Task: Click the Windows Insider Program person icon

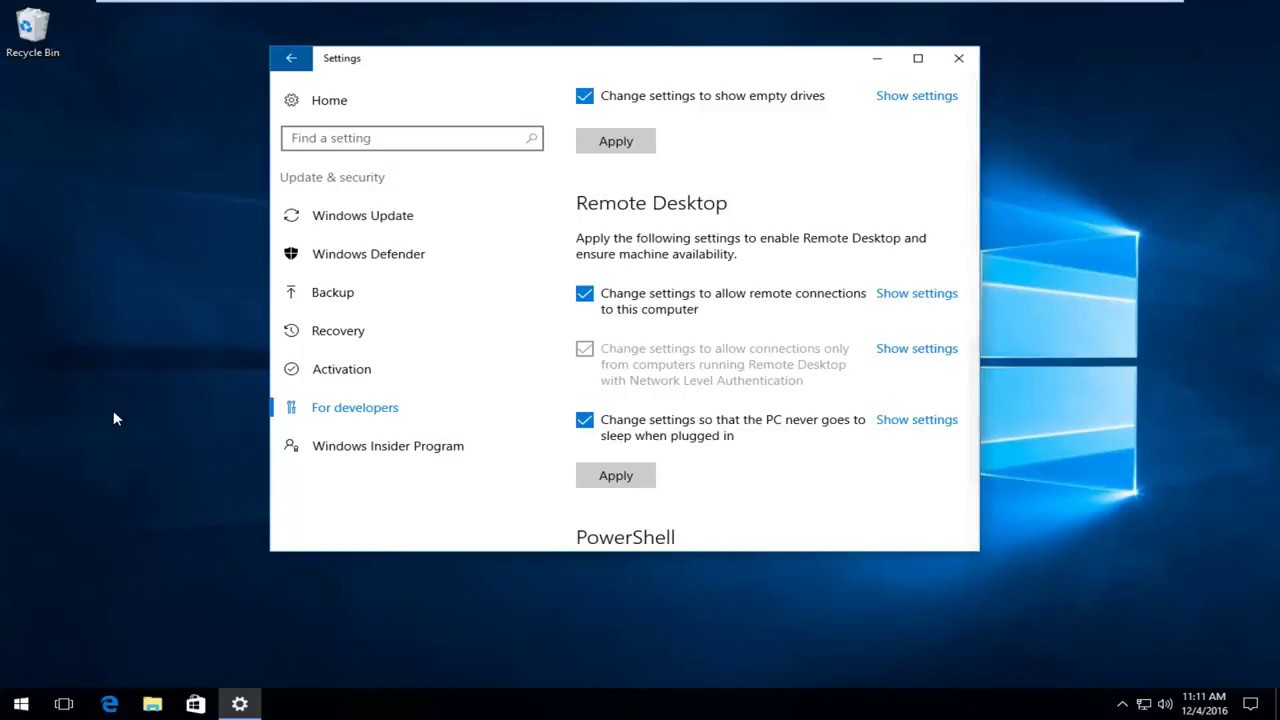Action: pyautogui.click(x=291, y=446)
